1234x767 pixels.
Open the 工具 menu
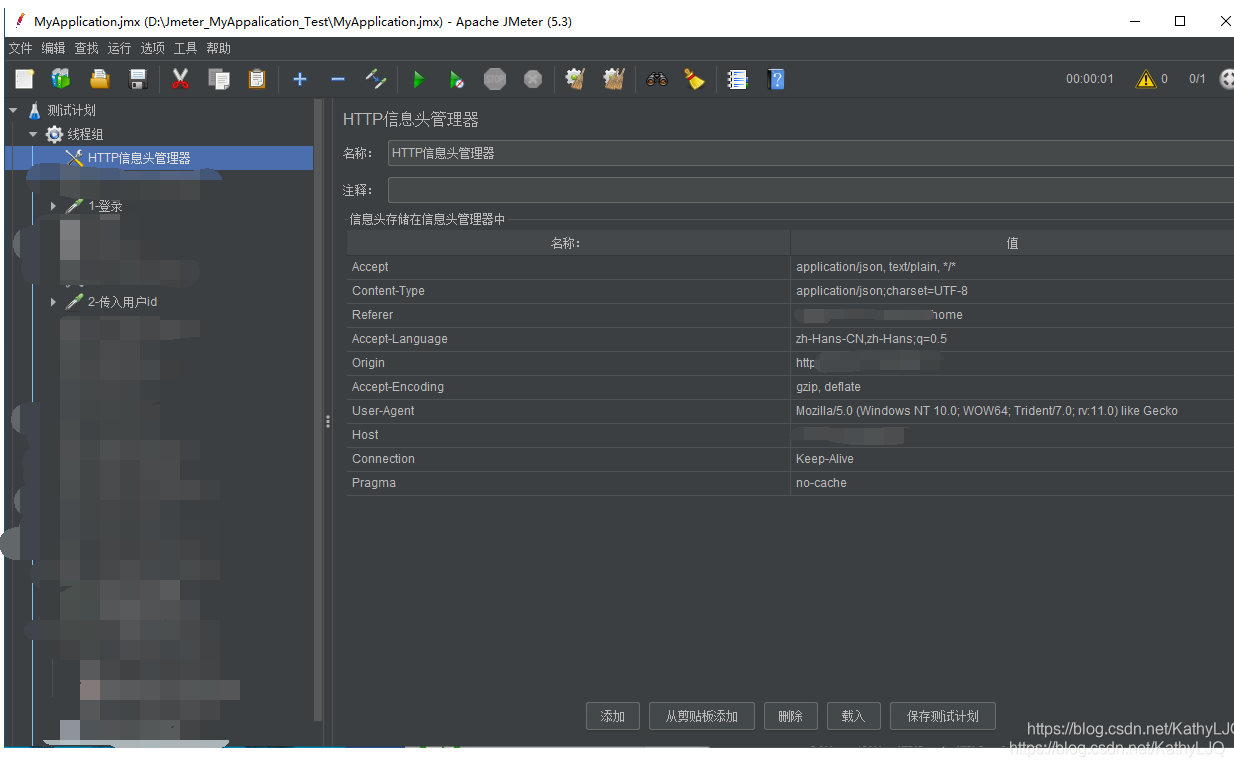[x=185, y=48]
